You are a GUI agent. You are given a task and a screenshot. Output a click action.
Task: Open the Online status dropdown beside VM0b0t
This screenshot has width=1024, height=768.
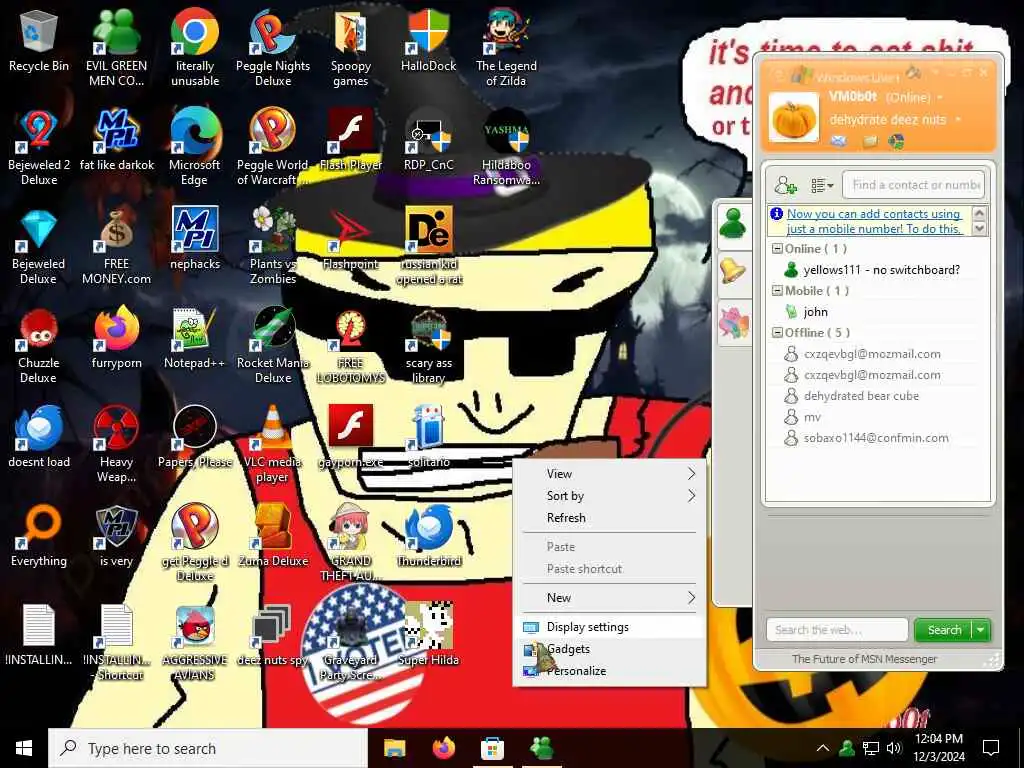coord(940,97)
